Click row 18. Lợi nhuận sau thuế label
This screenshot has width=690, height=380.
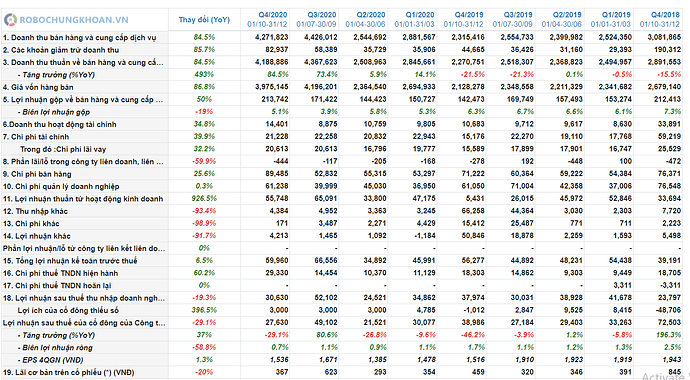(84, 298)
